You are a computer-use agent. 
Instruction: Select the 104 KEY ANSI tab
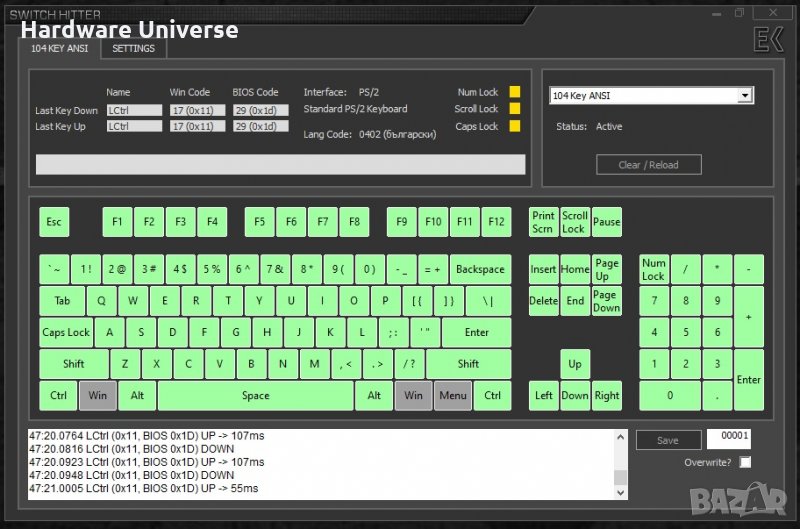58,48
